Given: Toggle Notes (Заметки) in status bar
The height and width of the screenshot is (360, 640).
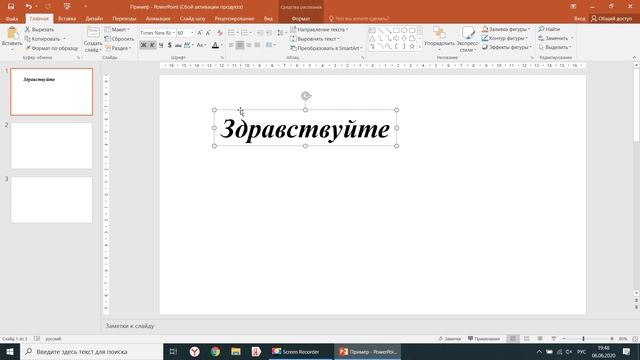Looking at the screenshot, I should click(449, 339).
